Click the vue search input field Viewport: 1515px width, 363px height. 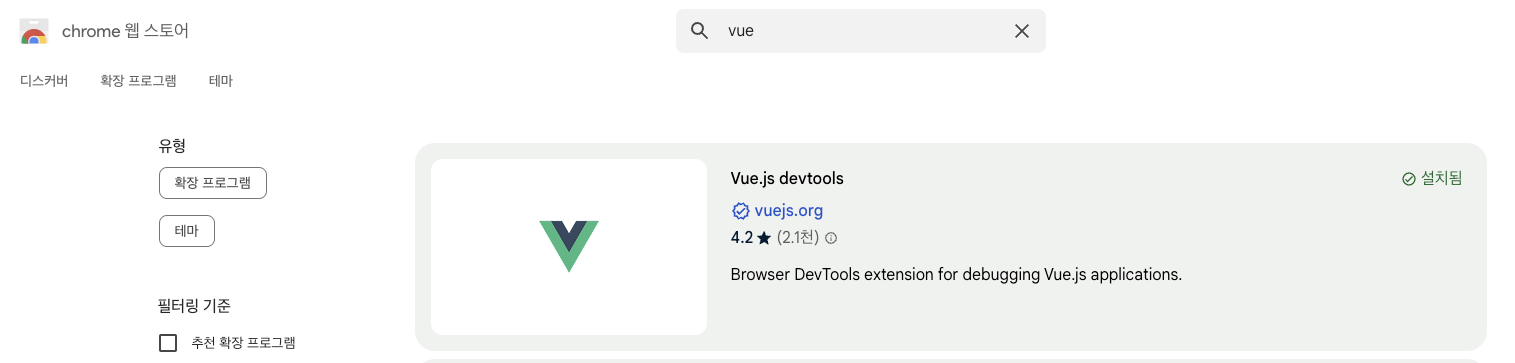[861, 31]
